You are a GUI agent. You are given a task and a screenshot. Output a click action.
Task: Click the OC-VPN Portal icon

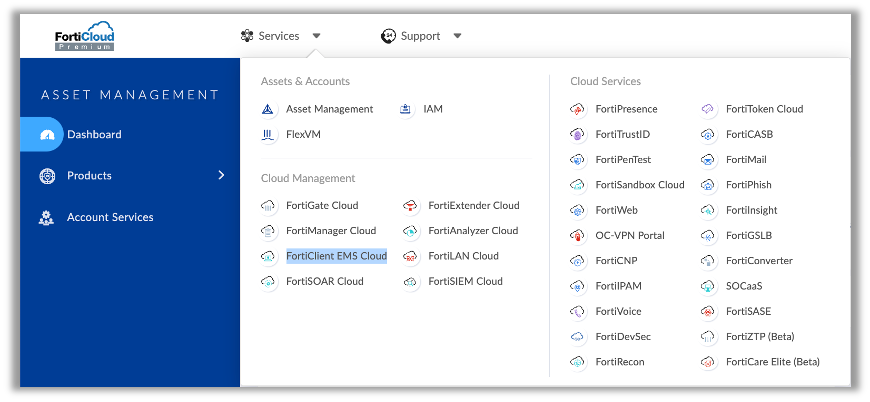[577, 236]
